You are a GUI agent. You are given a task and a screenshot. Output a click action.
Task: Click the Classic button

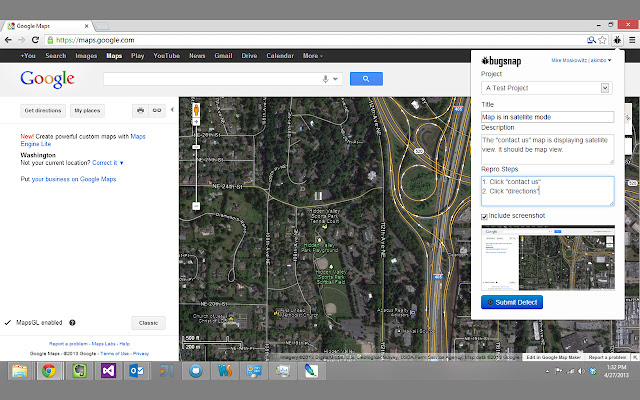pyautogui.click(x=148, y=323)
